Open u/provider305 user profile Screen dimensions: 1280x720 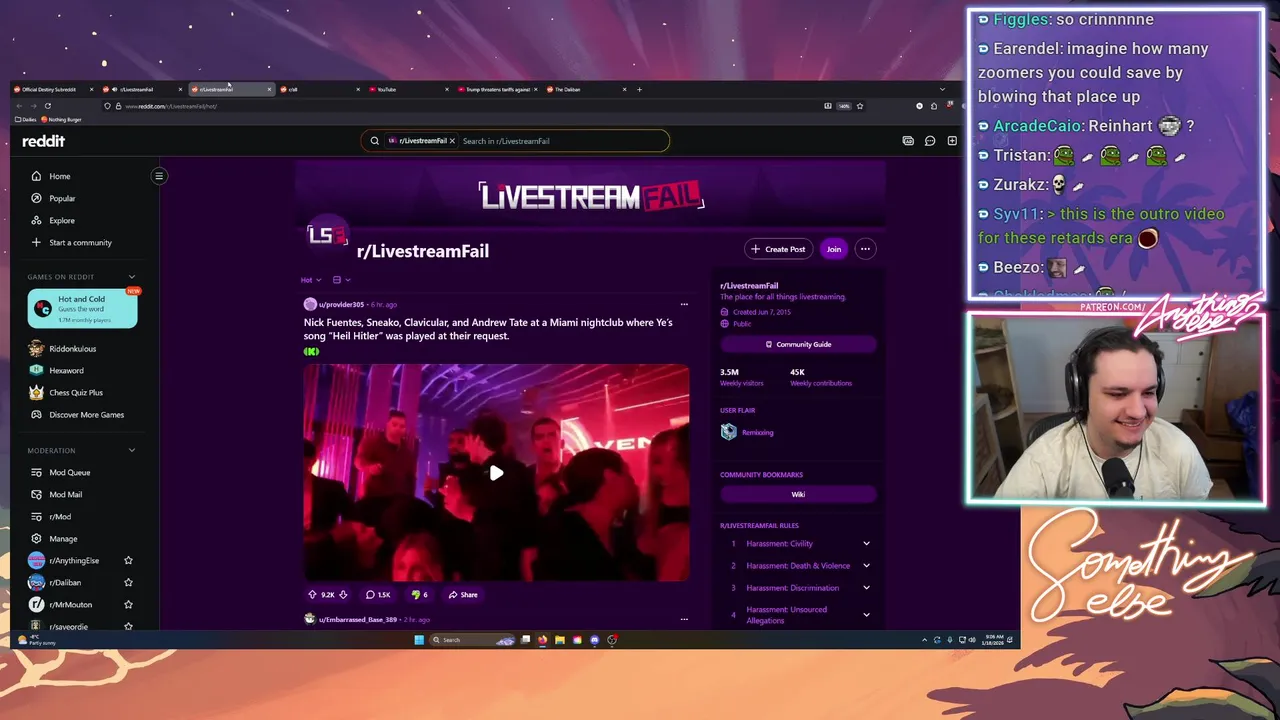341,304
